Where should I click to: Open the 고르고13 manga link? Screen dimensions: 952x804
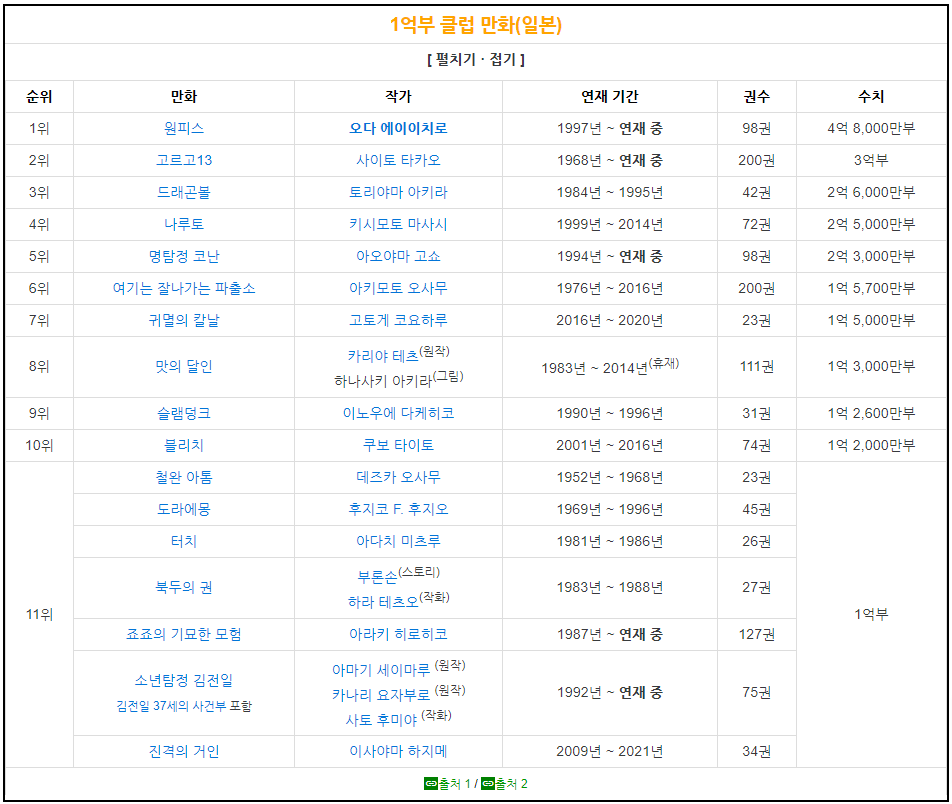[x=184, y=160]
